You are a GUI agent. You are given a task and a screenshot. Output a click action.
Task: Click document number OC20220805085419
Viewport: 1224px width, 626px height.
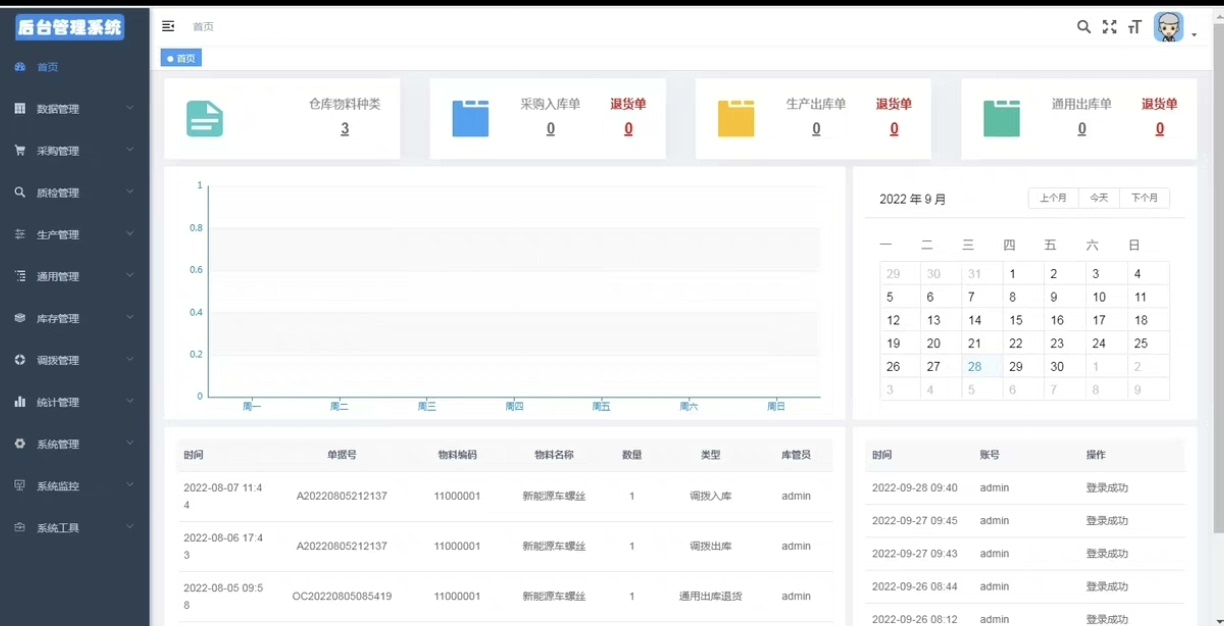342,596
